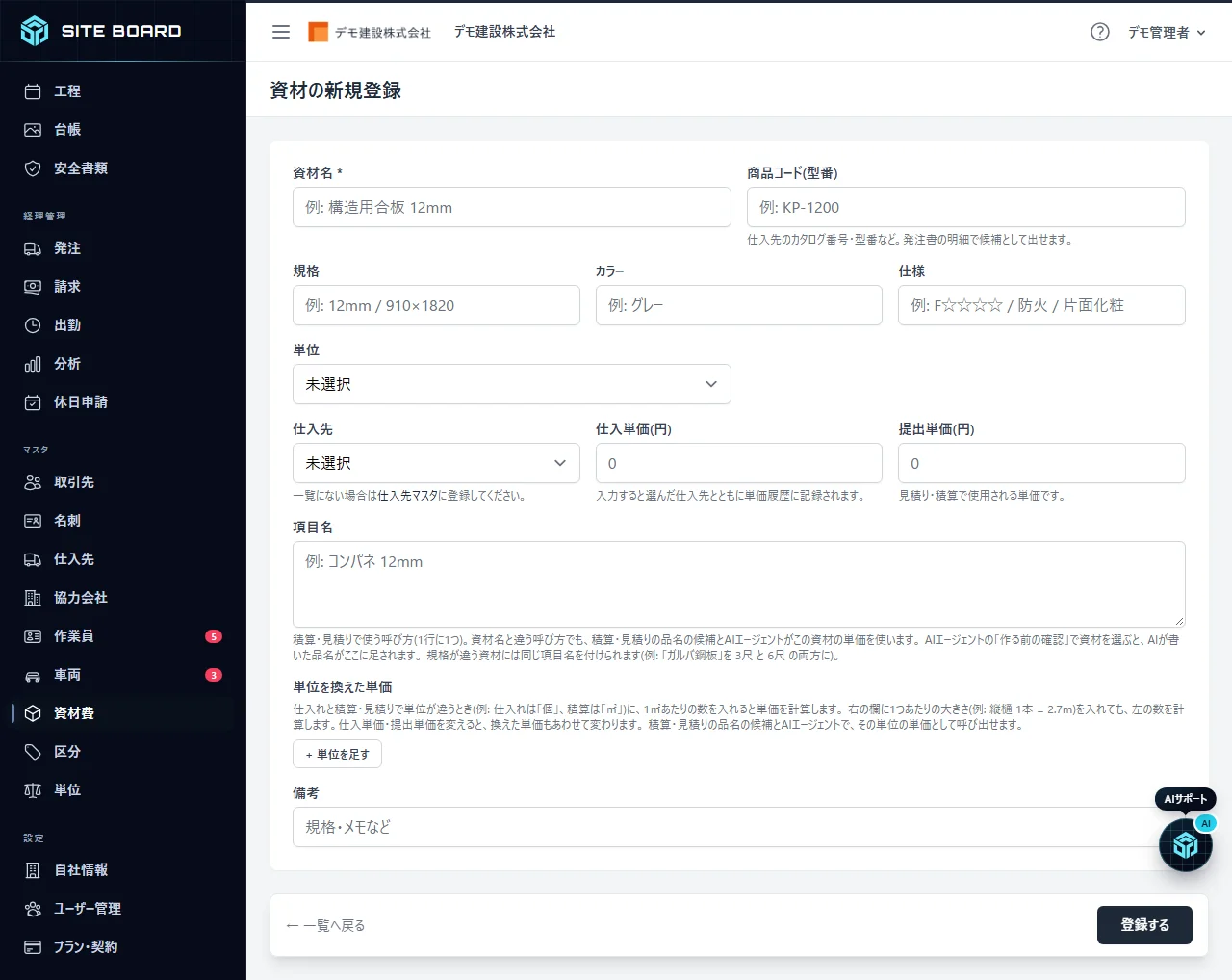Expand the 仕入先 dropdown showing 未選択
Viewport: 1232px width, 980px height.
point(436,463)
